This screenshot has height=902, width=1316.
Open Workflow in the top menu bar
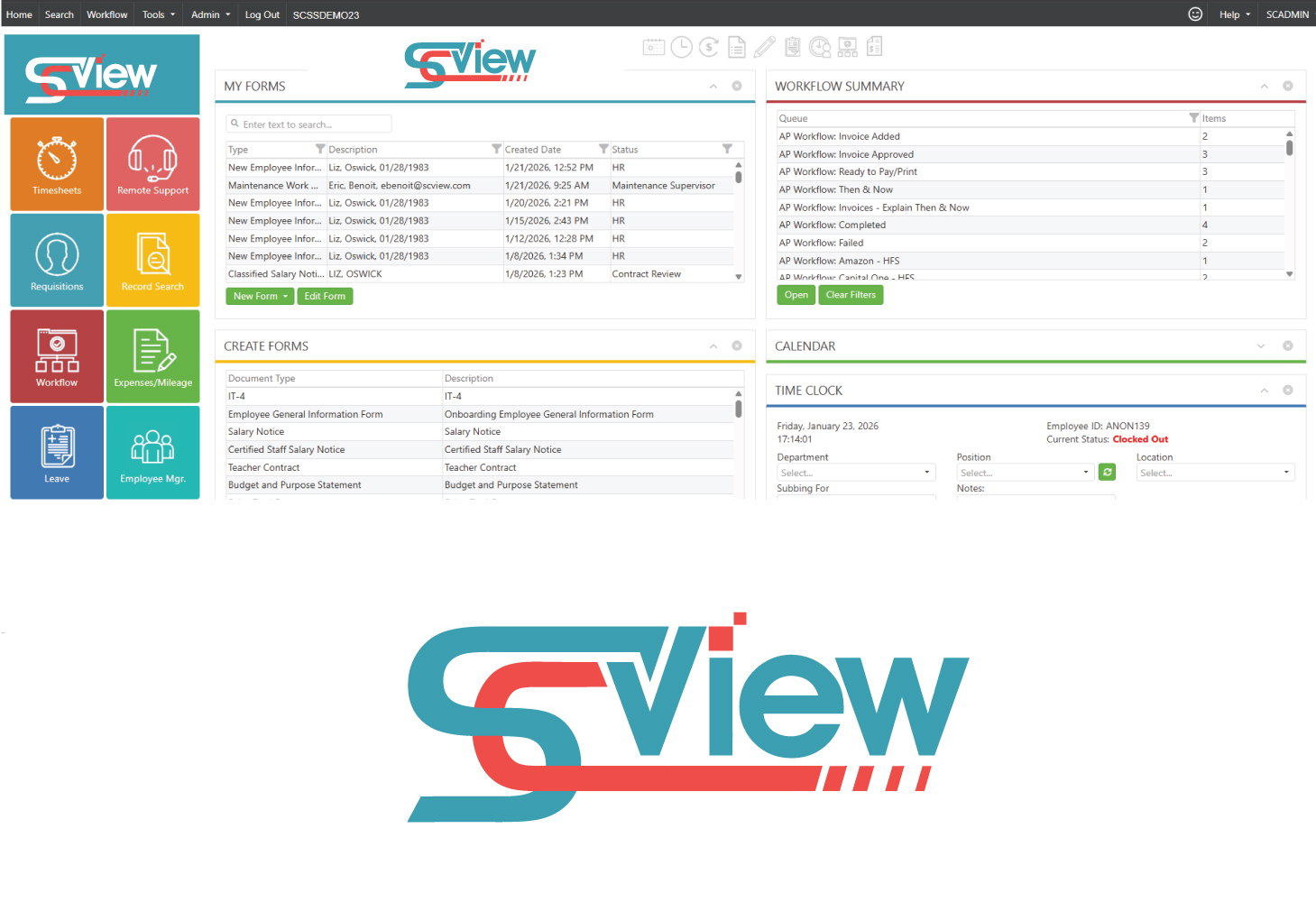[107, 14]
